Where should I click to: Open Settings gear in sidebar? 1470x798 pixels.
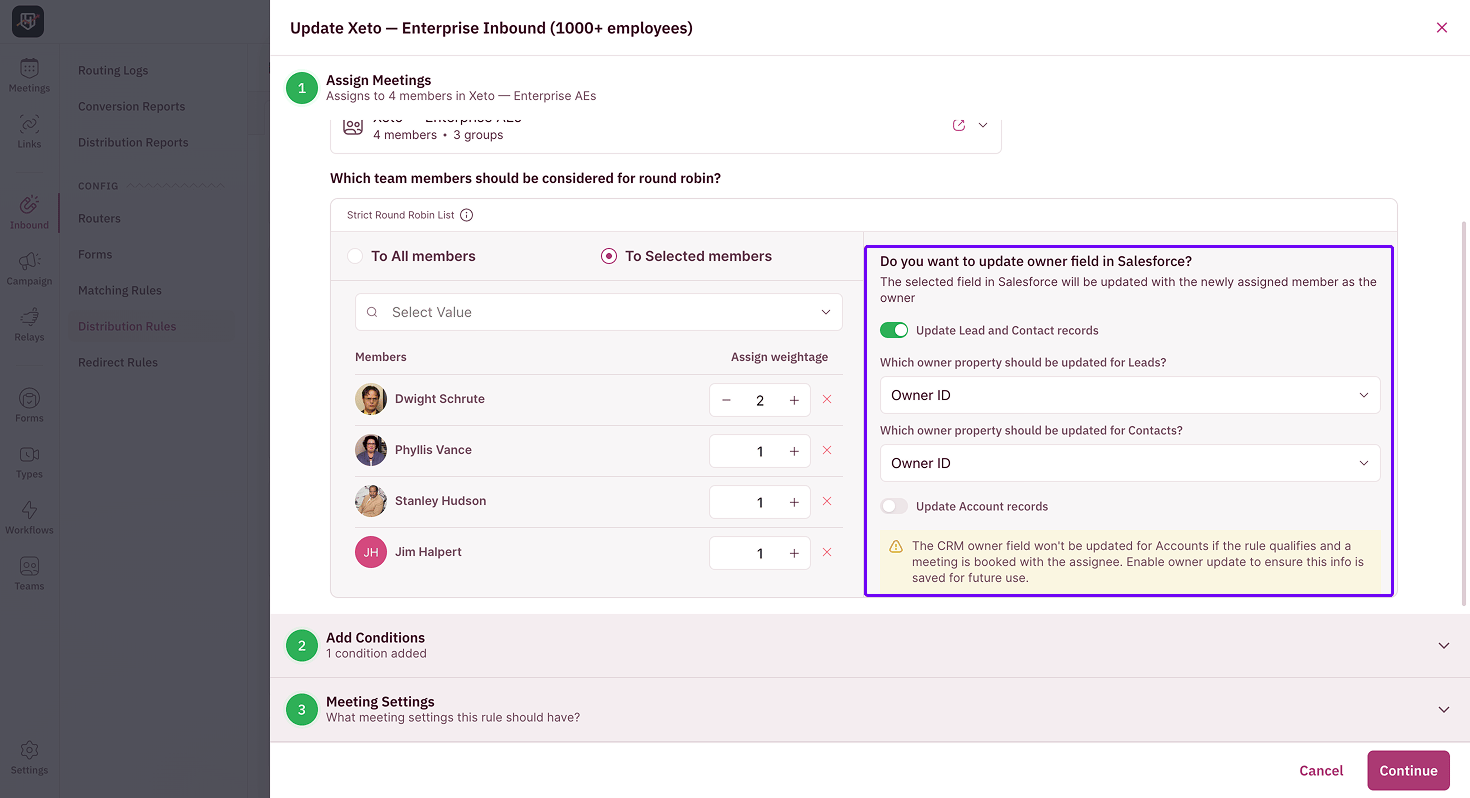[x=29, y=757]
